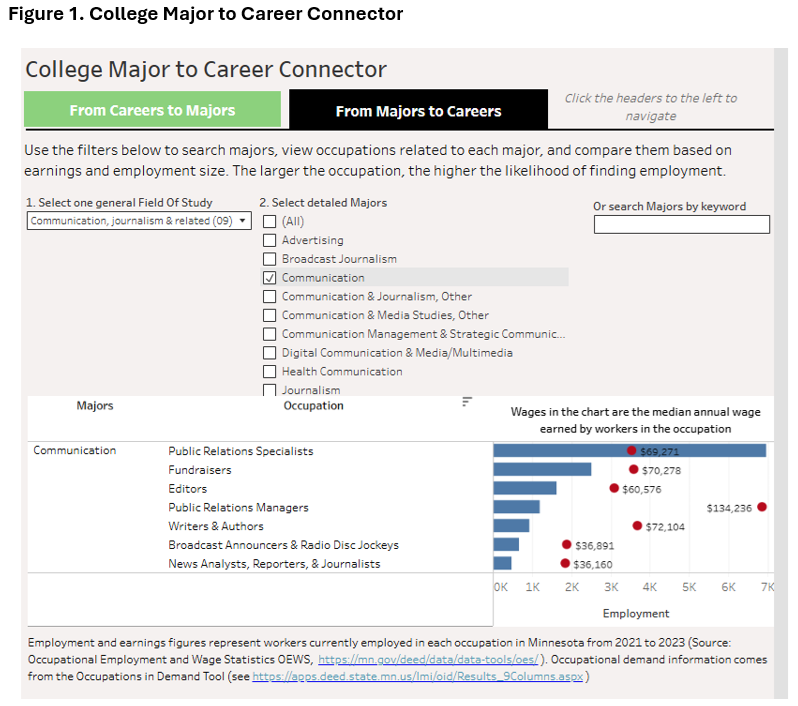The height and width of the screenshot is (706, 798).
Task: Tick the Broadcast Journalism checkbox
Action: tap(269, 259)
